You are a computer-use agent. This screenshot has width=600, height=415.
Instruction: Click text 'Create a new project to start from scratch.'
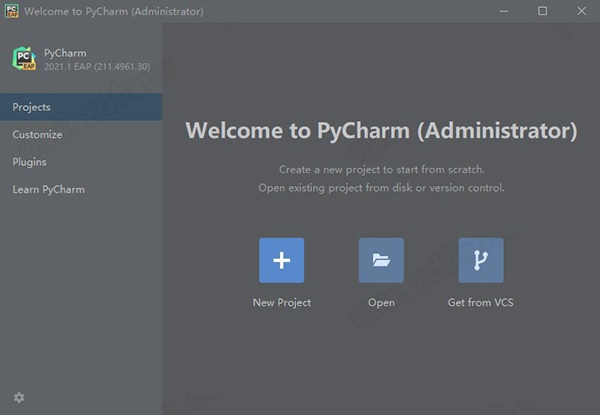pos(382,169)
